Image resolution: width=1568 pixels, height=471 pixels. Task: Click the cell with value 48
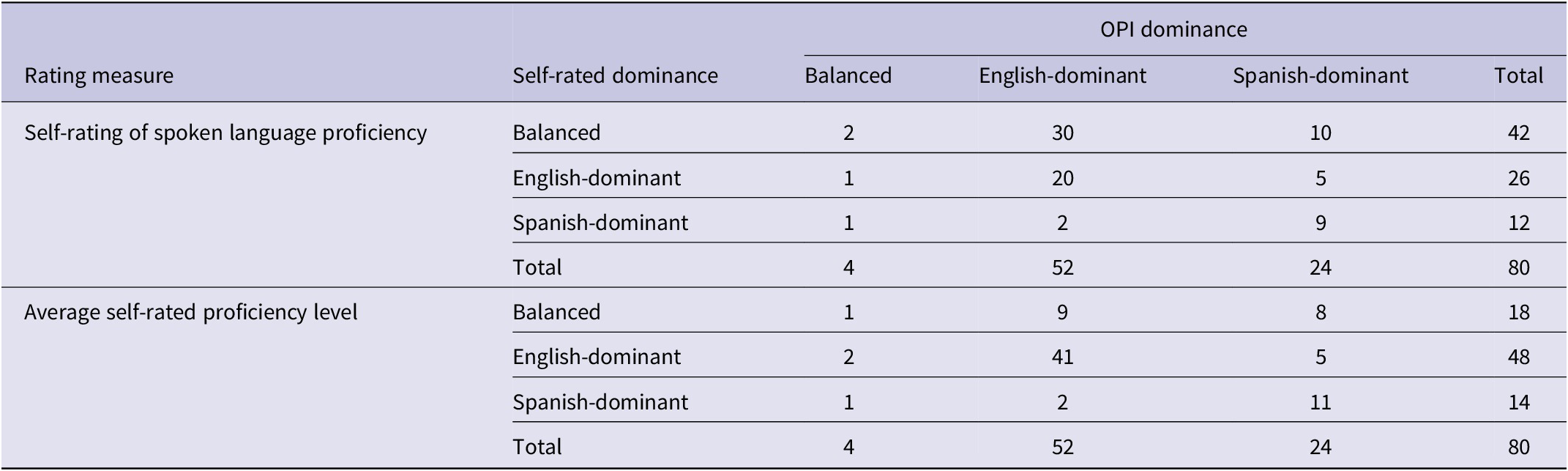[1519, 357]
